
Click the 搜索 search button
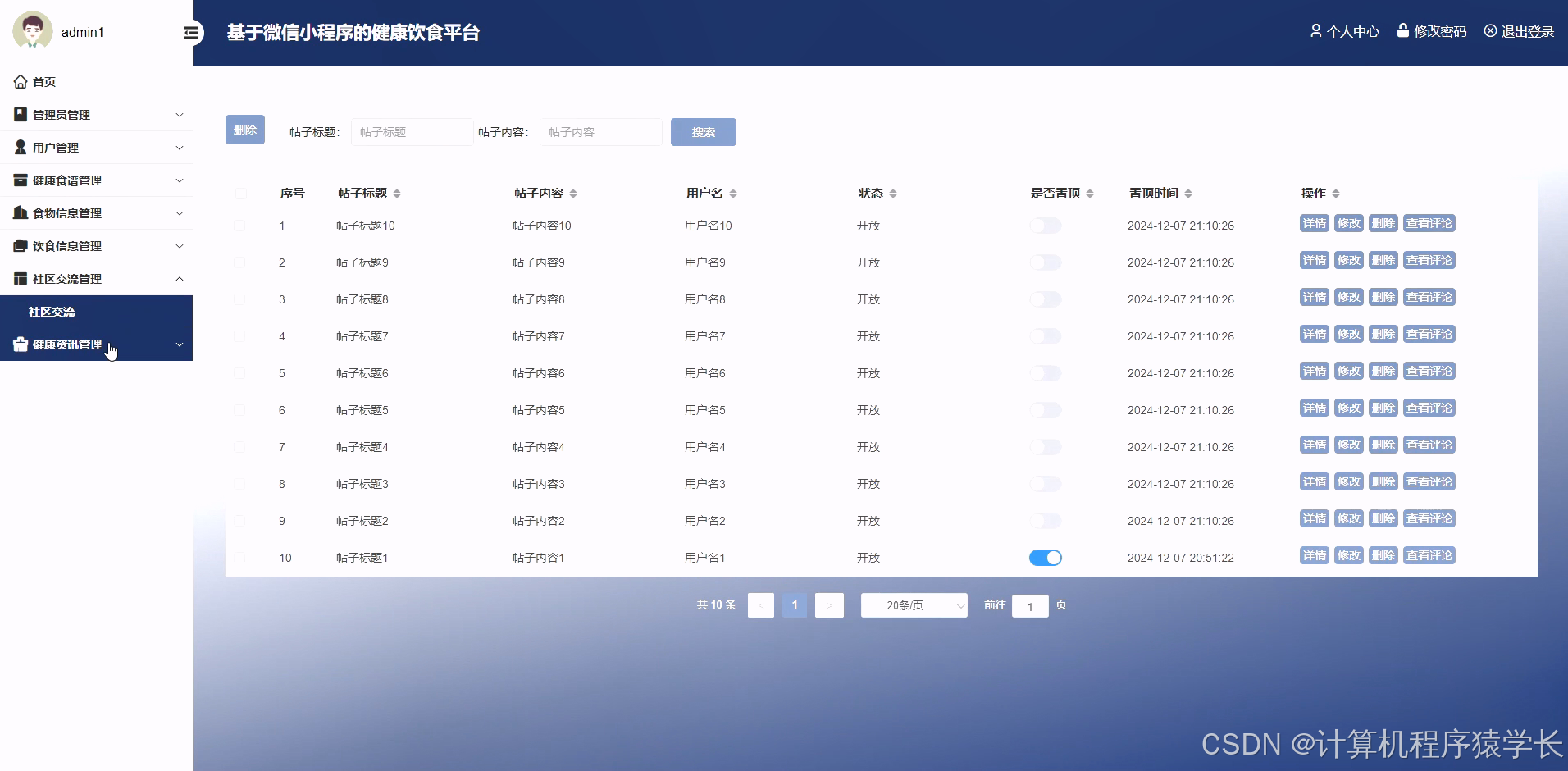[703, 131]
